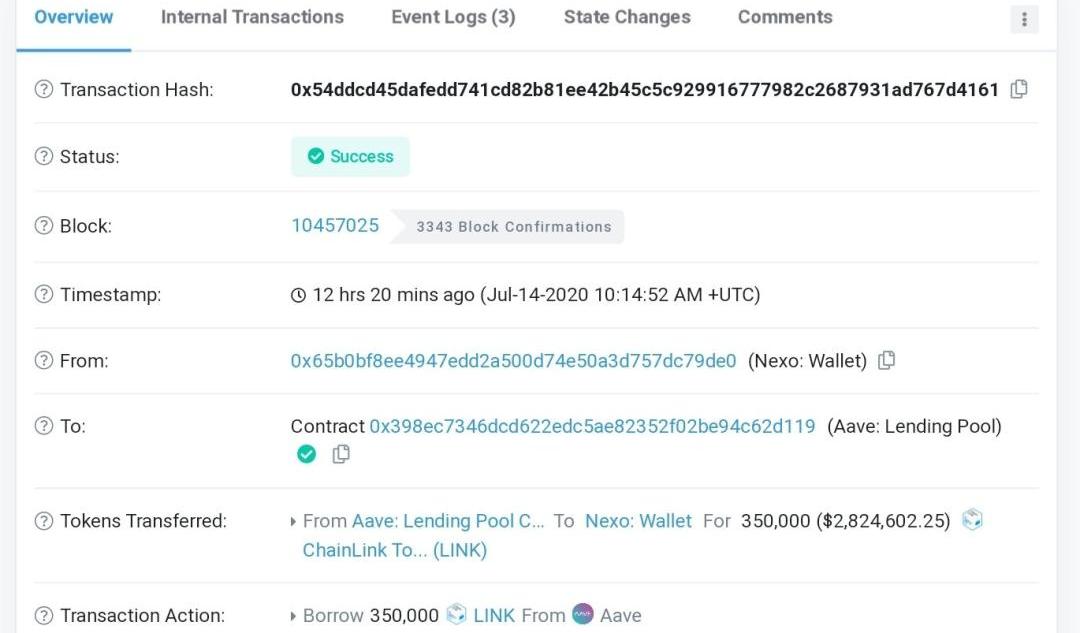Switch to the Internal Transactions tab
The image size is (1080, 633).
click(252, 17)
